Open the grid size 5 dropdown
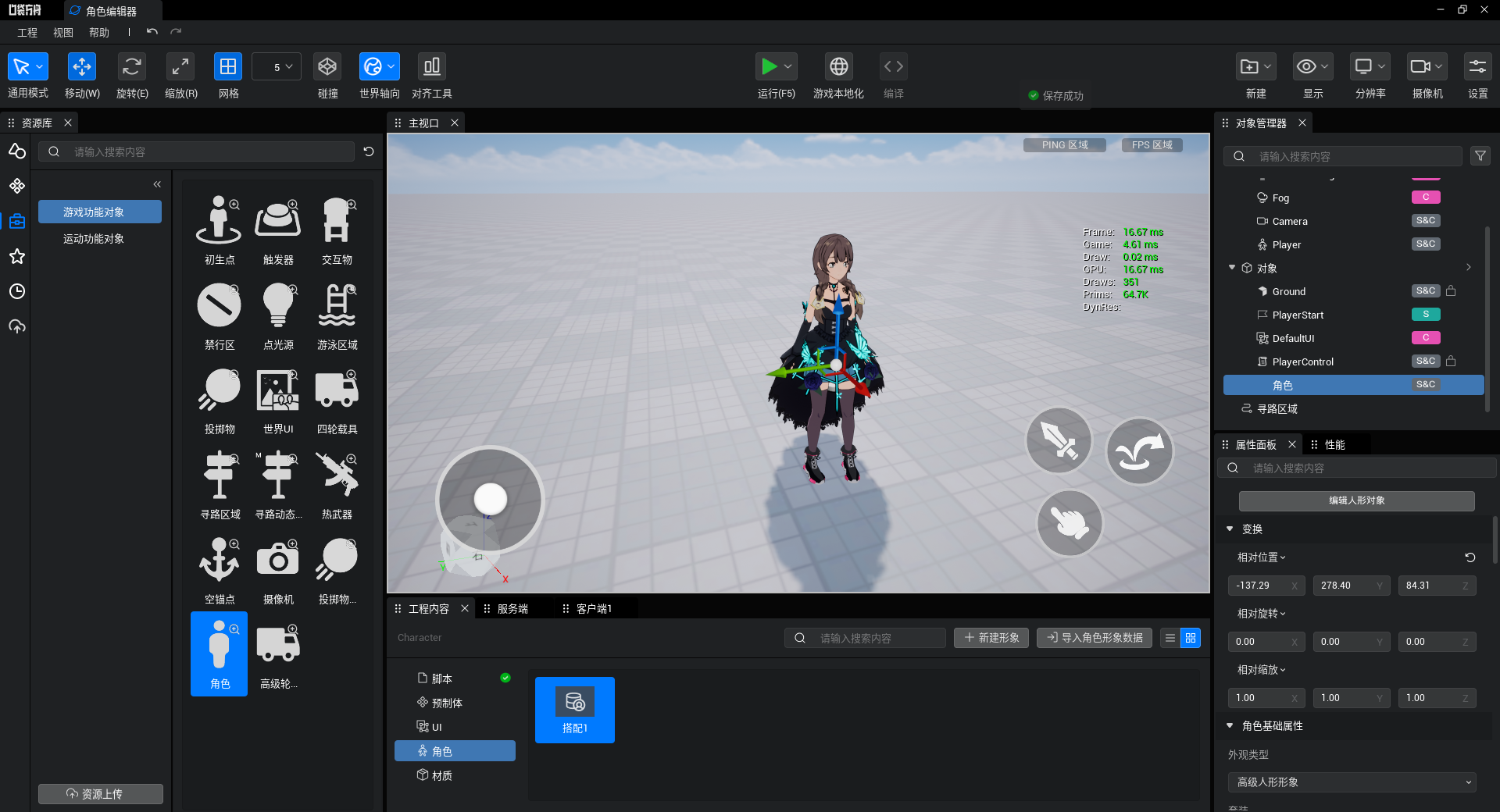Image resolution: width=1500 pixels, height=812 pixels. pyautogui.click(x=277, y=67)
